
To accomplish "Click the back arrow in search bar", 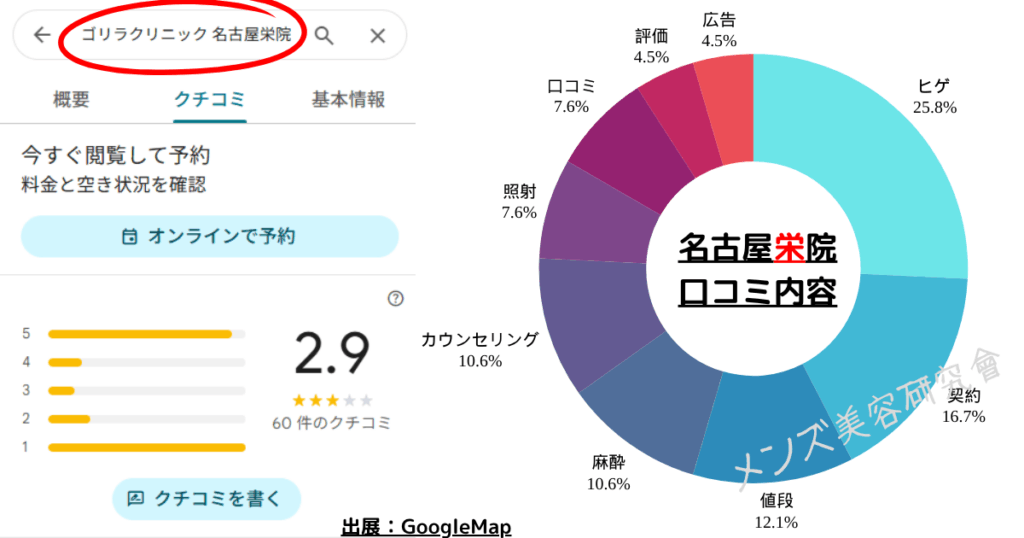I will [x=42, y=35].
